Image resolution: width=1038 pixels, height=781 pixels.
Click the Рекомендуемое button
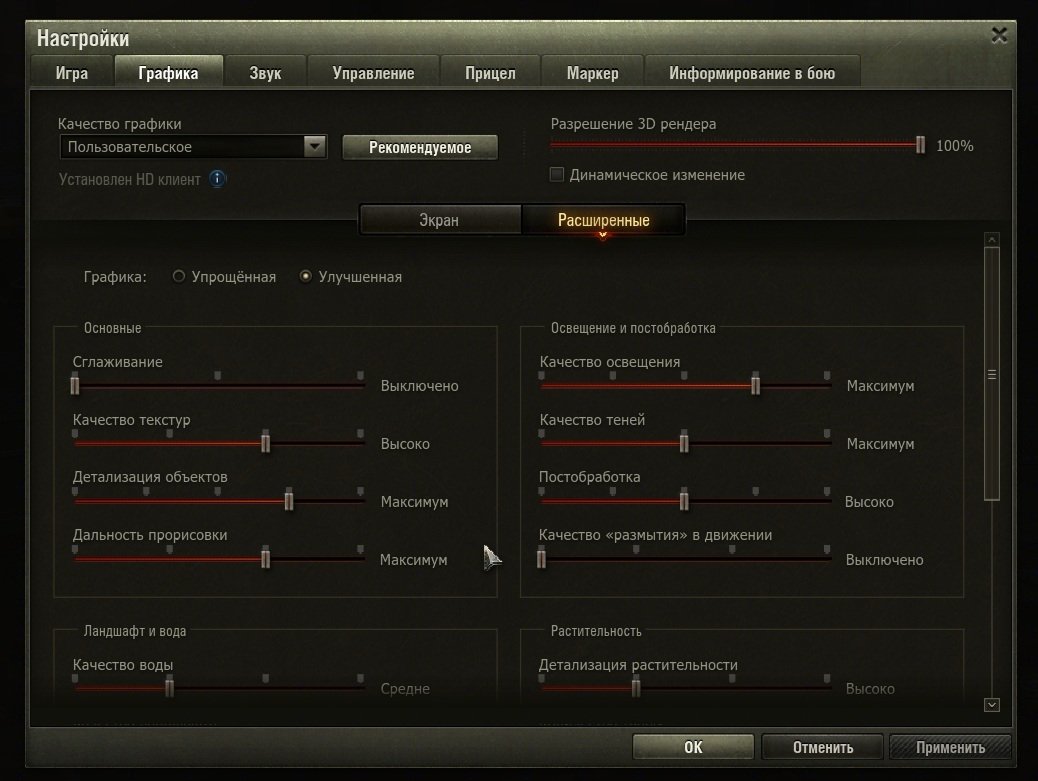(x=420, y=147)
